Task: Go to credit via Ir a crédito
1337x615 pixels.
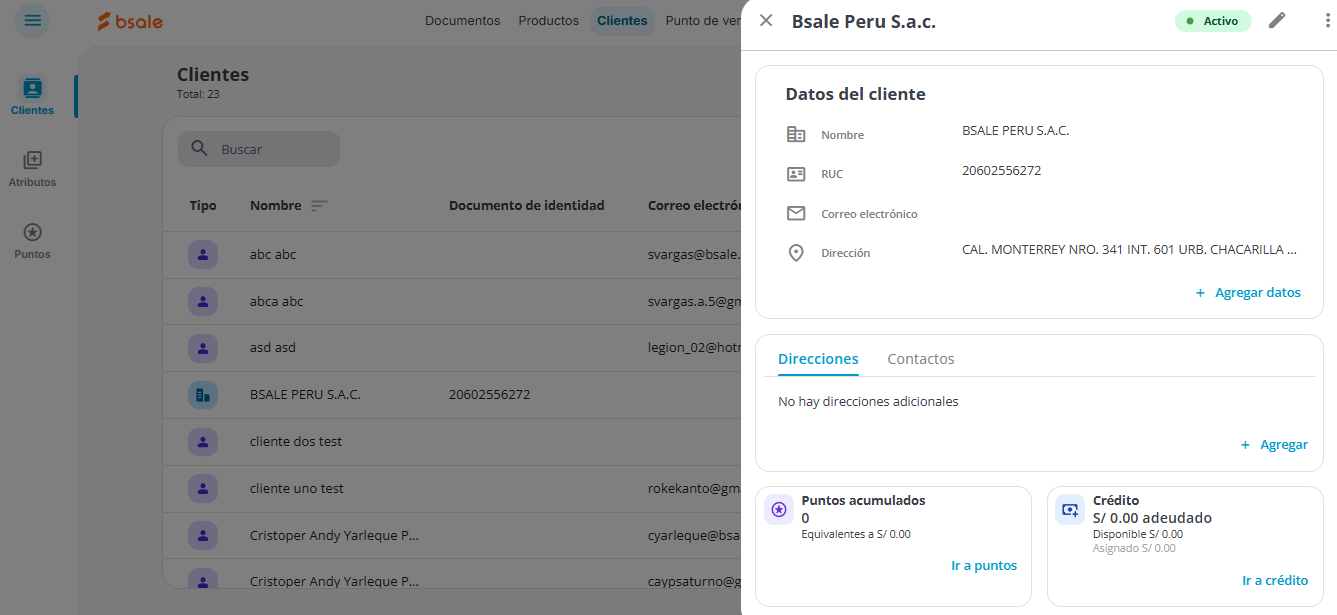Action: point(1275,581)
